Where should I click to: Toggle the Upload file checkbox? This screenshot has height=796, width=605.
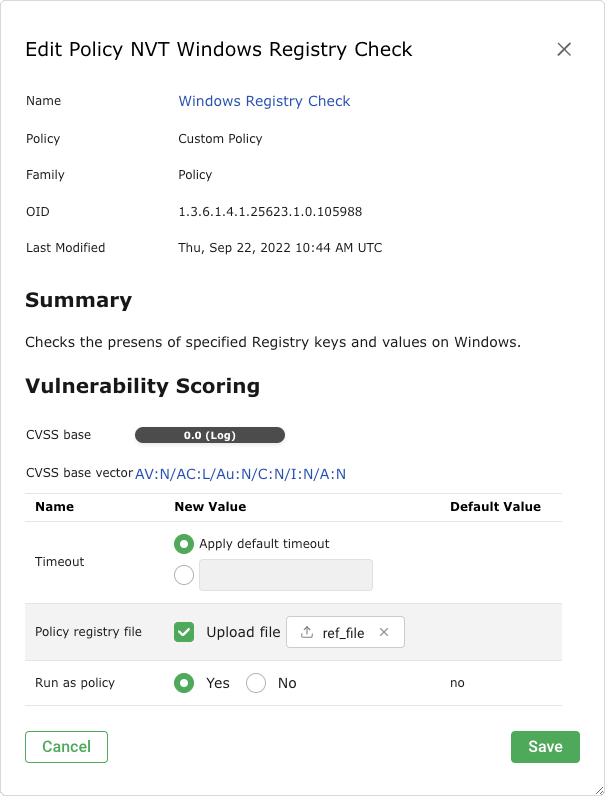(x=184, y=632)
